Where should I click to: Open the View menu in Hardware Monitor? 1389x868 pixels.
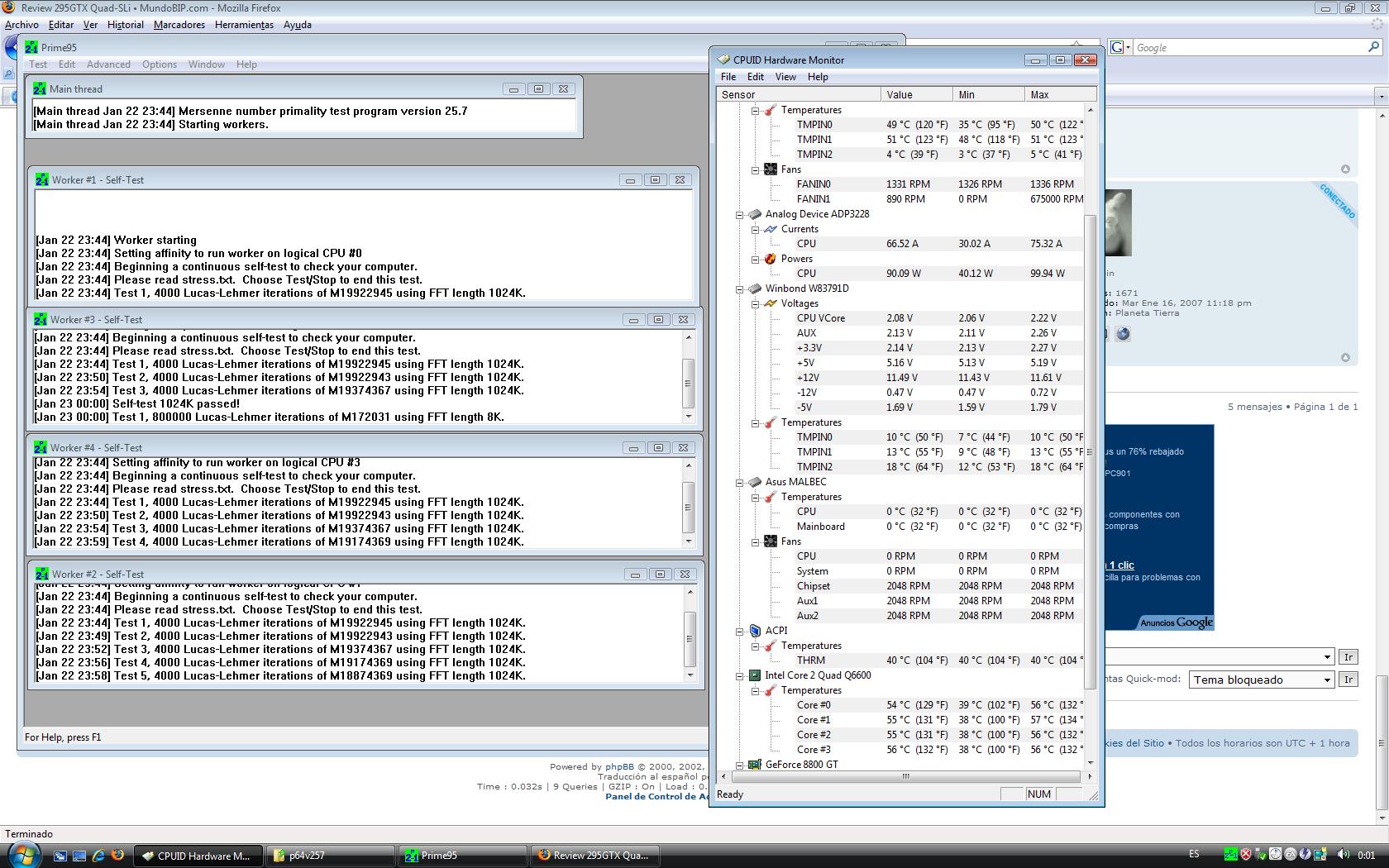point(785,77)
